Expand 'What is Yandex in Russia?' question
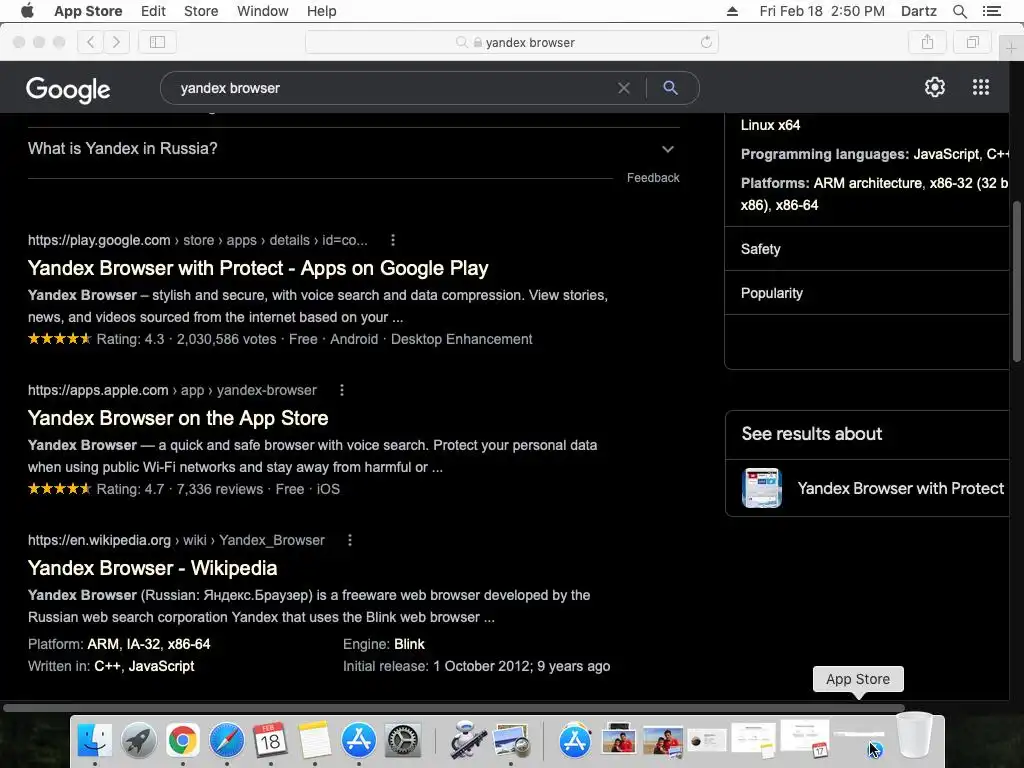The image size is (1024, 768). (353, 149)
